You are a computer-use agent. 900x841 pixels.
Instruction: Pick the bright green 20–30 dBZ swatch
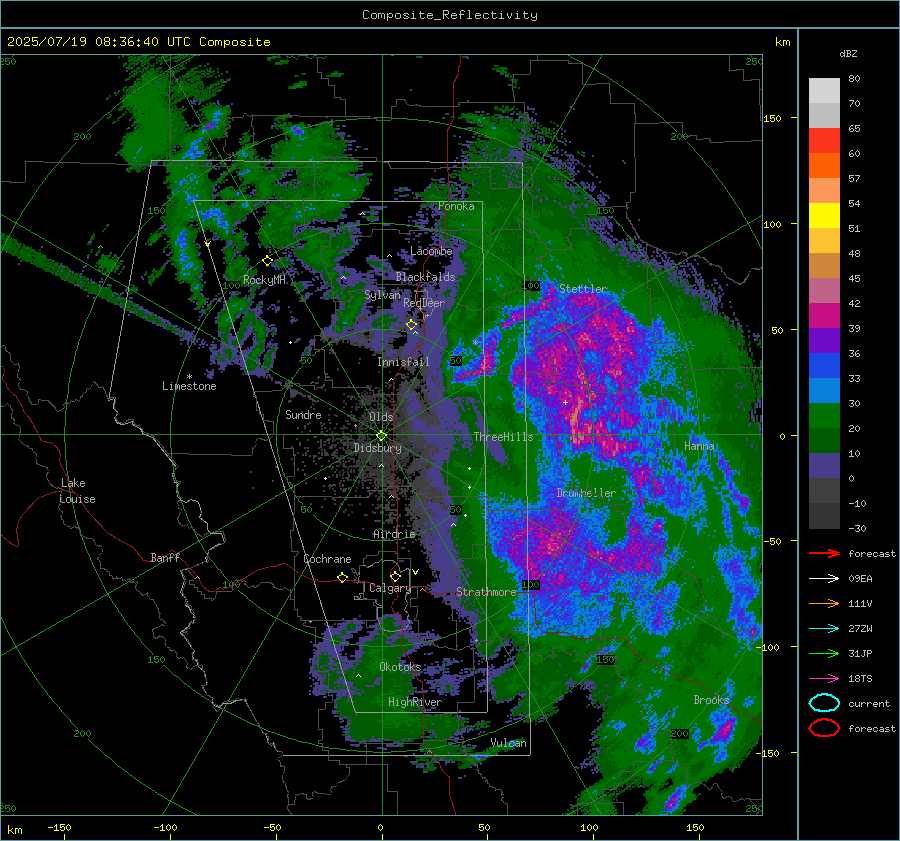(x=824, y=415)
